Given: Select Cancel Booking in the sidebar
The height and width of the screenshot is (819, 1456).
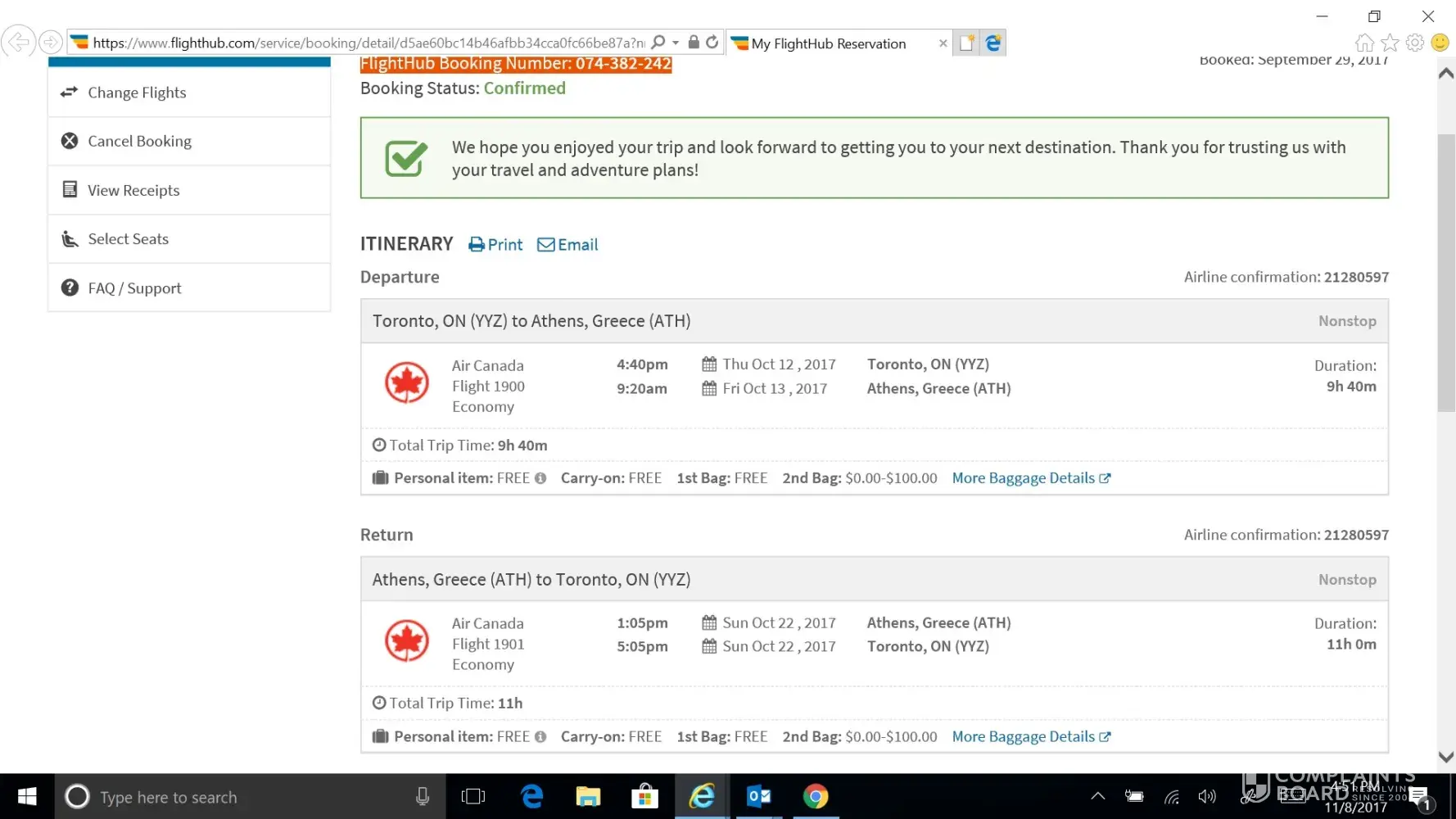Looking at the screenshot, I should 189,141.
